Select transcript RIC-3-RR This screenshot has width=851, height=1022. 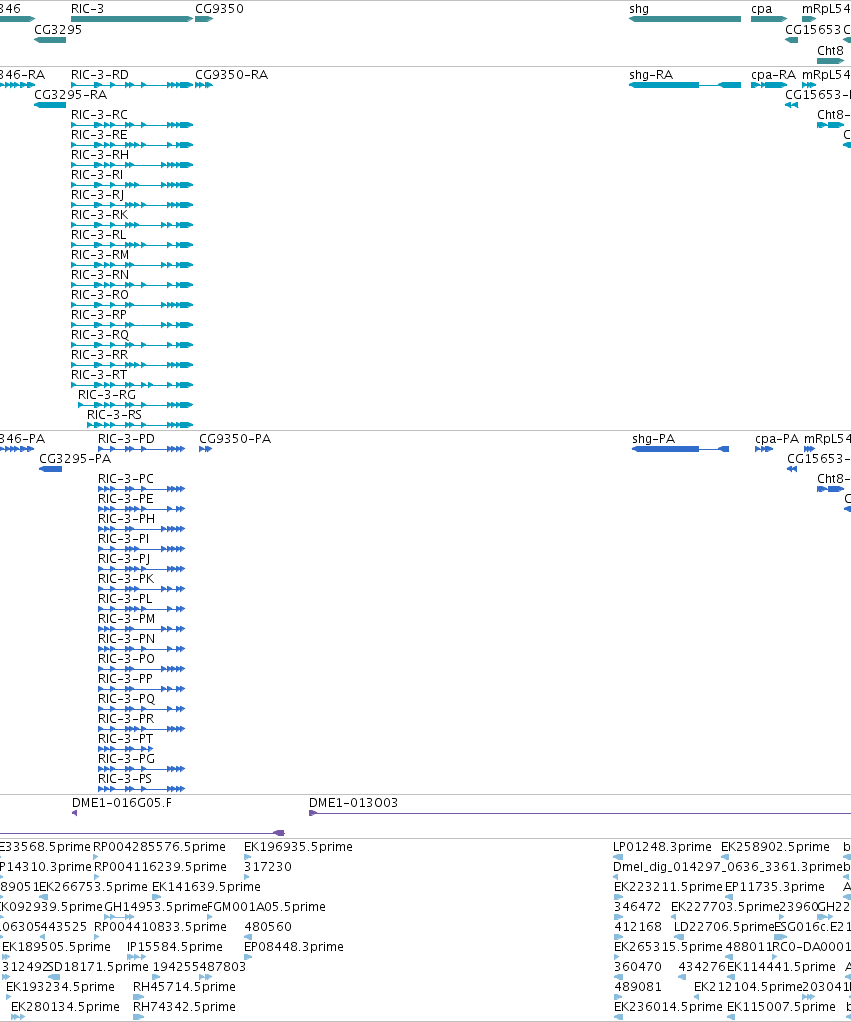100,354
